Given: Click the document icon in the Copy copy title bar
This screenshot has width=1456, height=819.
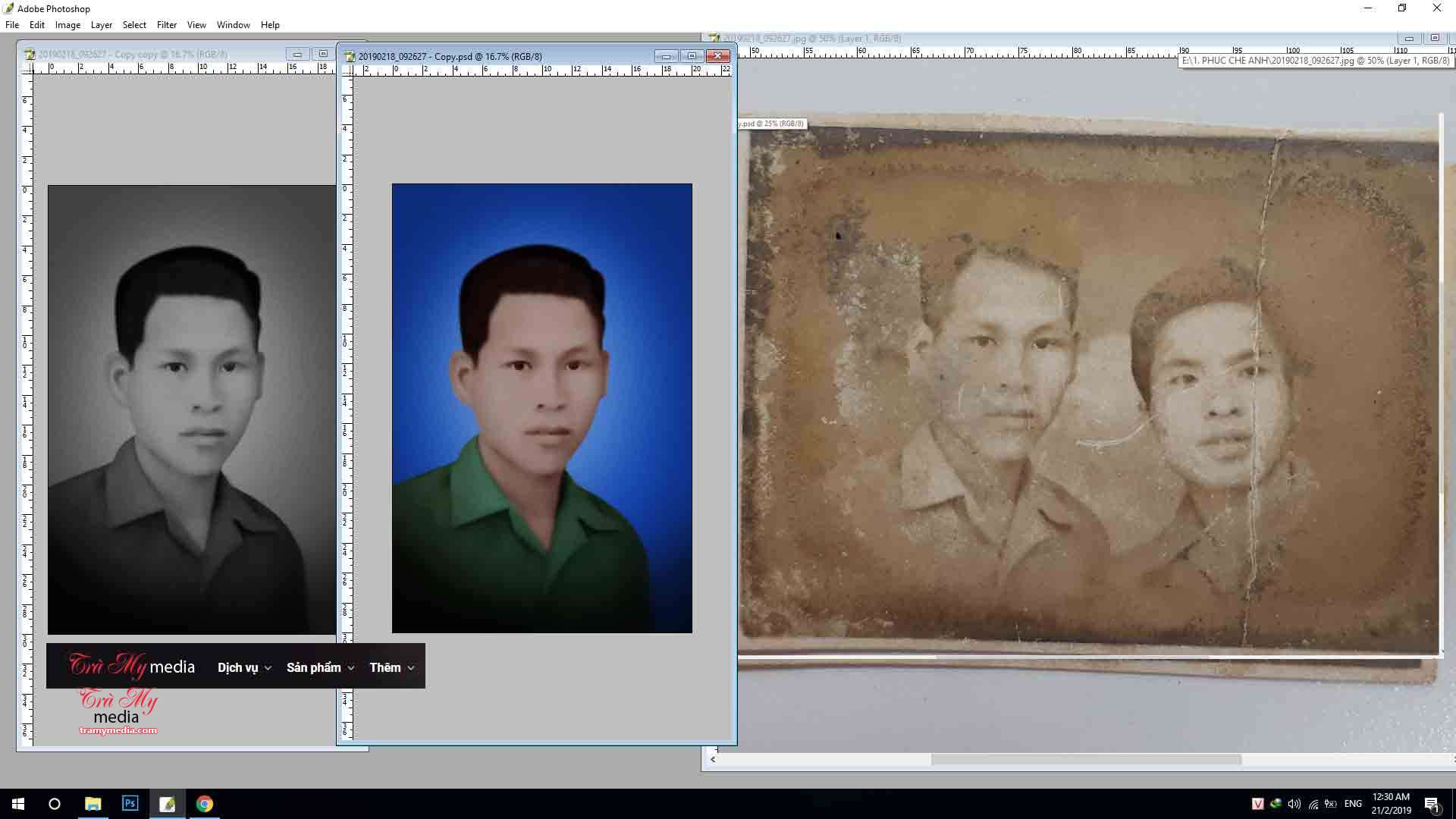Looking at the screenshot, I should [x=30, y=55].
